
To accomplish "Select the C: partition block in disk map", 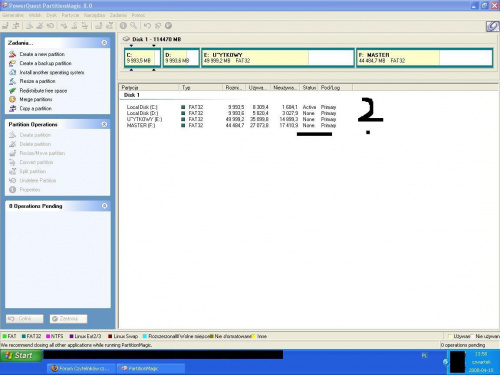I will point(143,58).
